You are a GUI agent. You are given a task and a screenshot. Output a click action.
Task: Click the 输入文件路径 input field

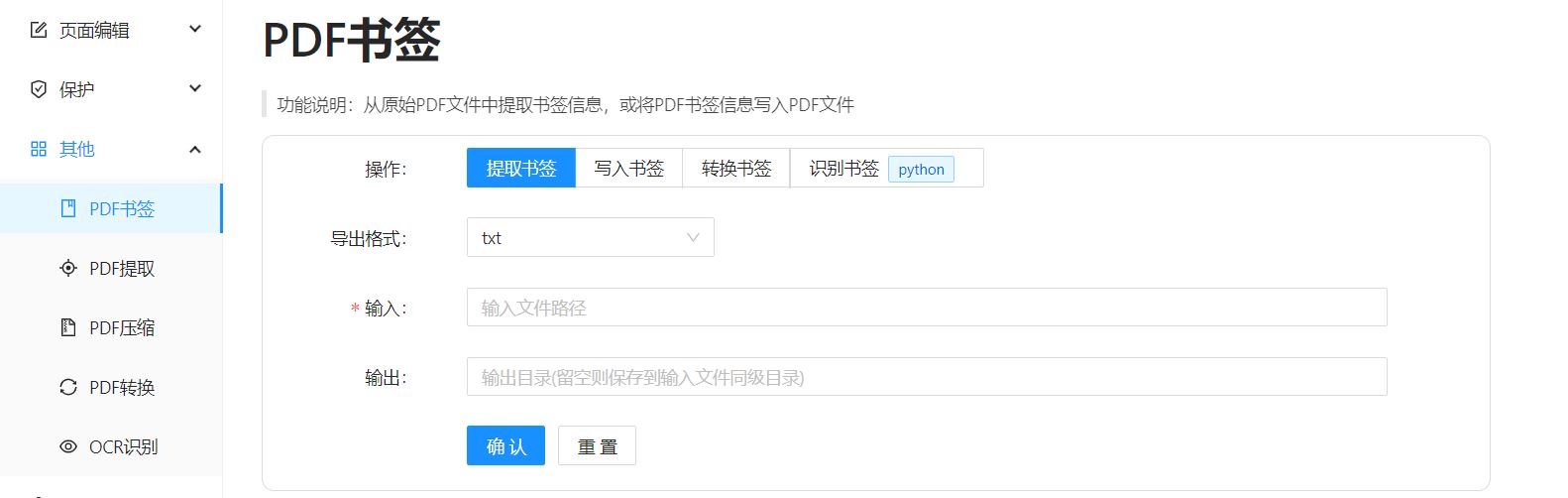click(x=927, y=308)
